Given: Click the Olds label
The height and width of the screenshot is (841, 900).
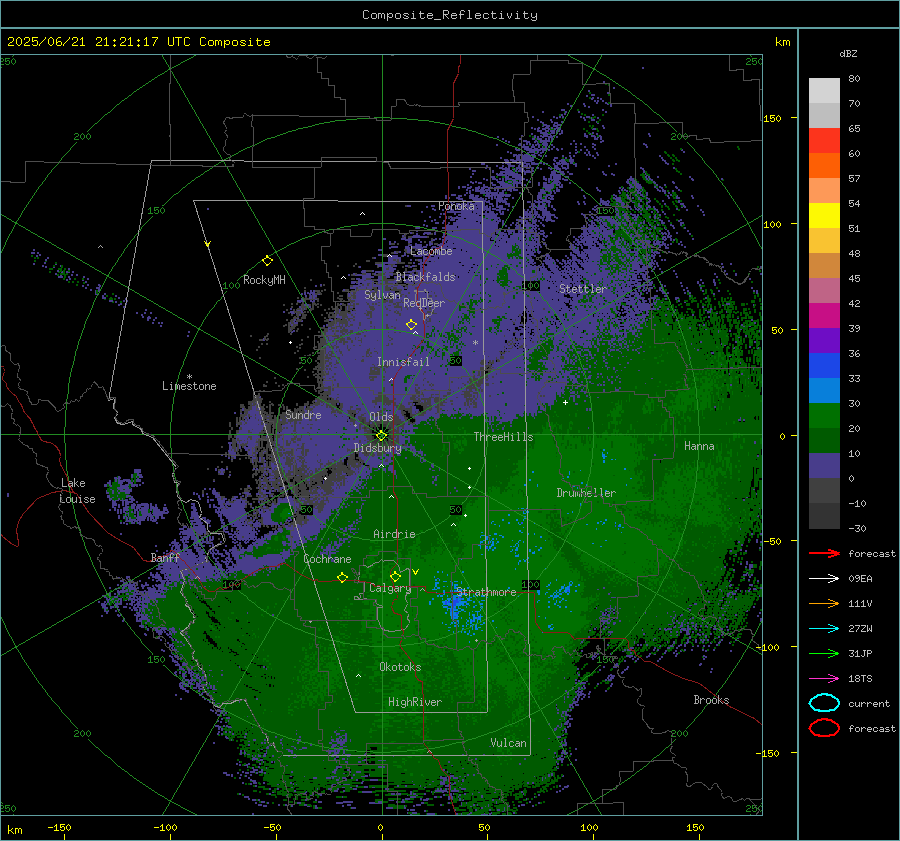Looking at the screenshot, I should pyautogui.click(x=381, y=417).
